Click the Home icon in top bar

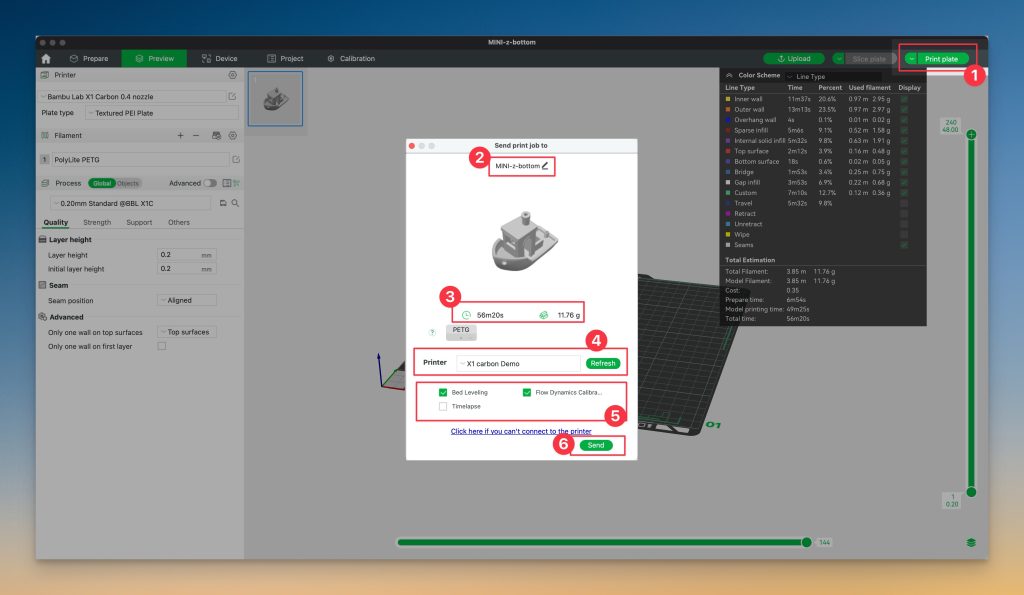coord(46,59)
